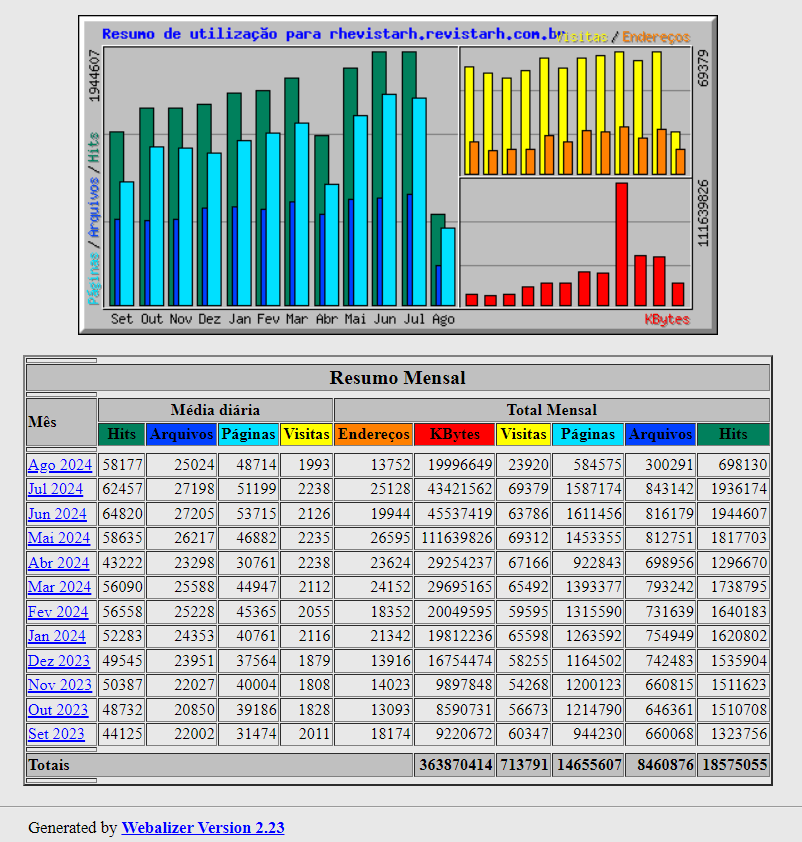Screen dimensions: 802x842
Task: Follow the Webalizer Version 2.23 link
Action: point(203,828)
